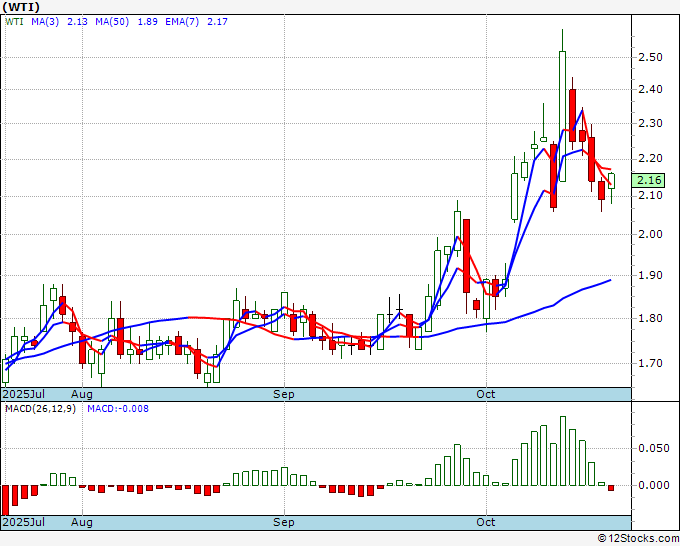The height and width of the screenshot is (546, 680).
Task: Click the current price tag 2.16
Action: (x=648, y=180)
